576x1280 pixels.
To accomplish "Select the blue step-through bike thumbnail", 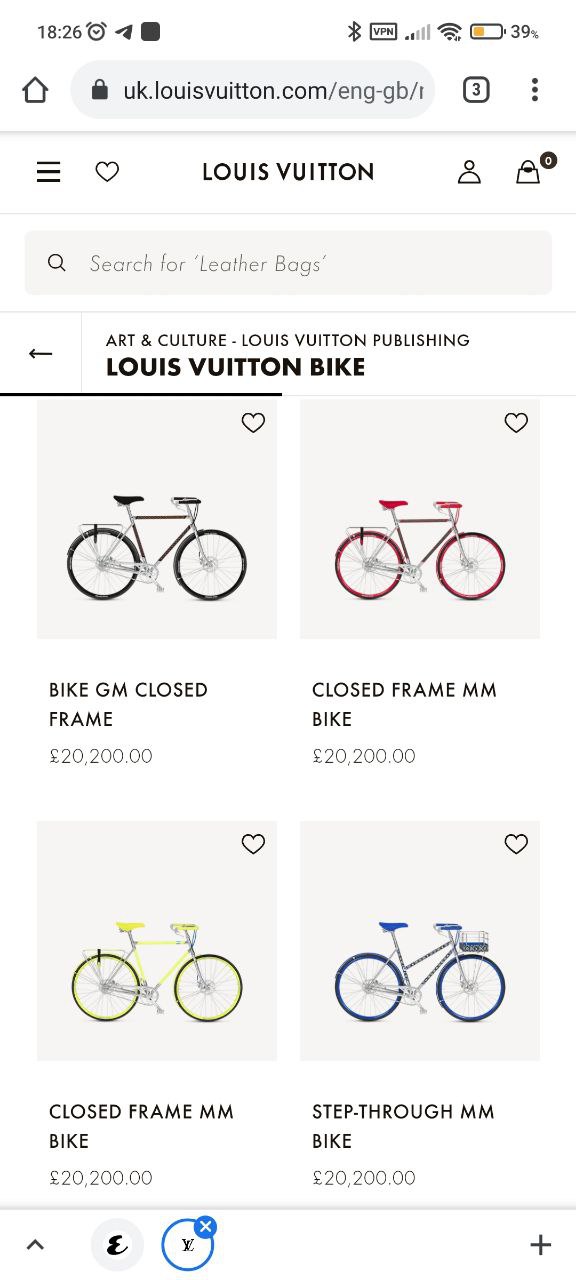I will click(420, 941).
